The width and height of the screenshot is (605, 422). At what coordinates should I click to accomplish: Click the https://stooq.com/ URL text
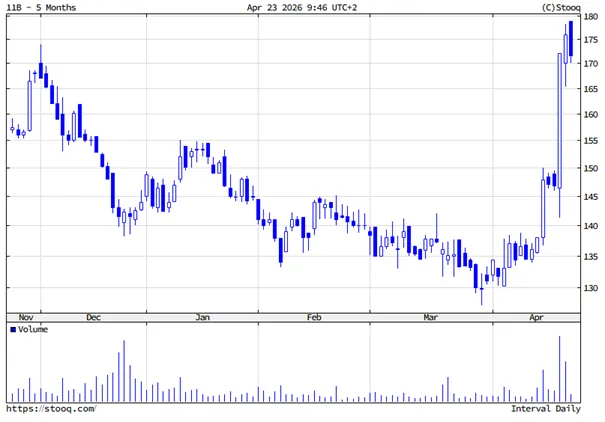[x=51, y=408]
